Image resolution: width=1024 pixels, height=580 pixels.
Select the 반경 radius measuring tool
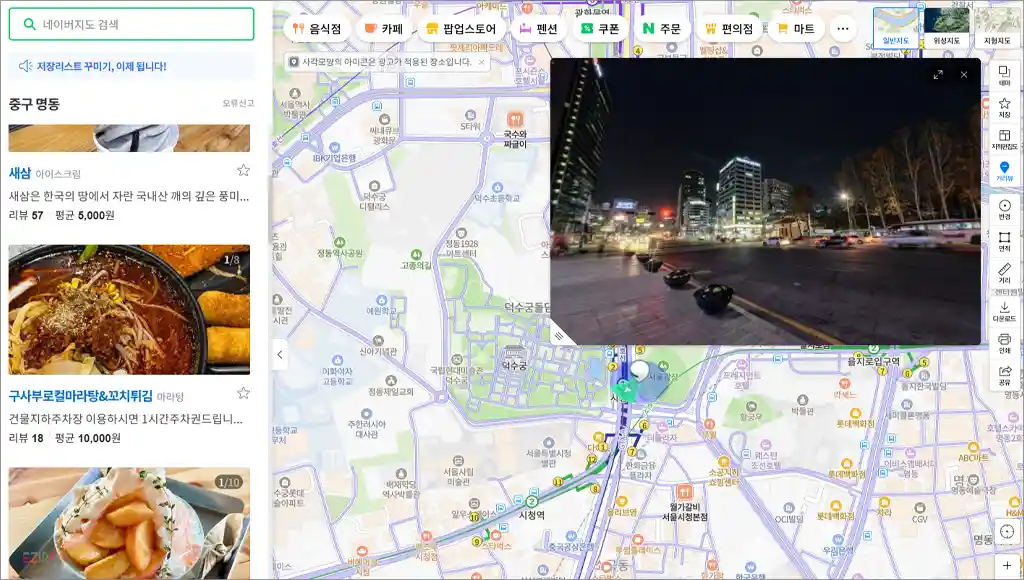tap(1004, 210)
